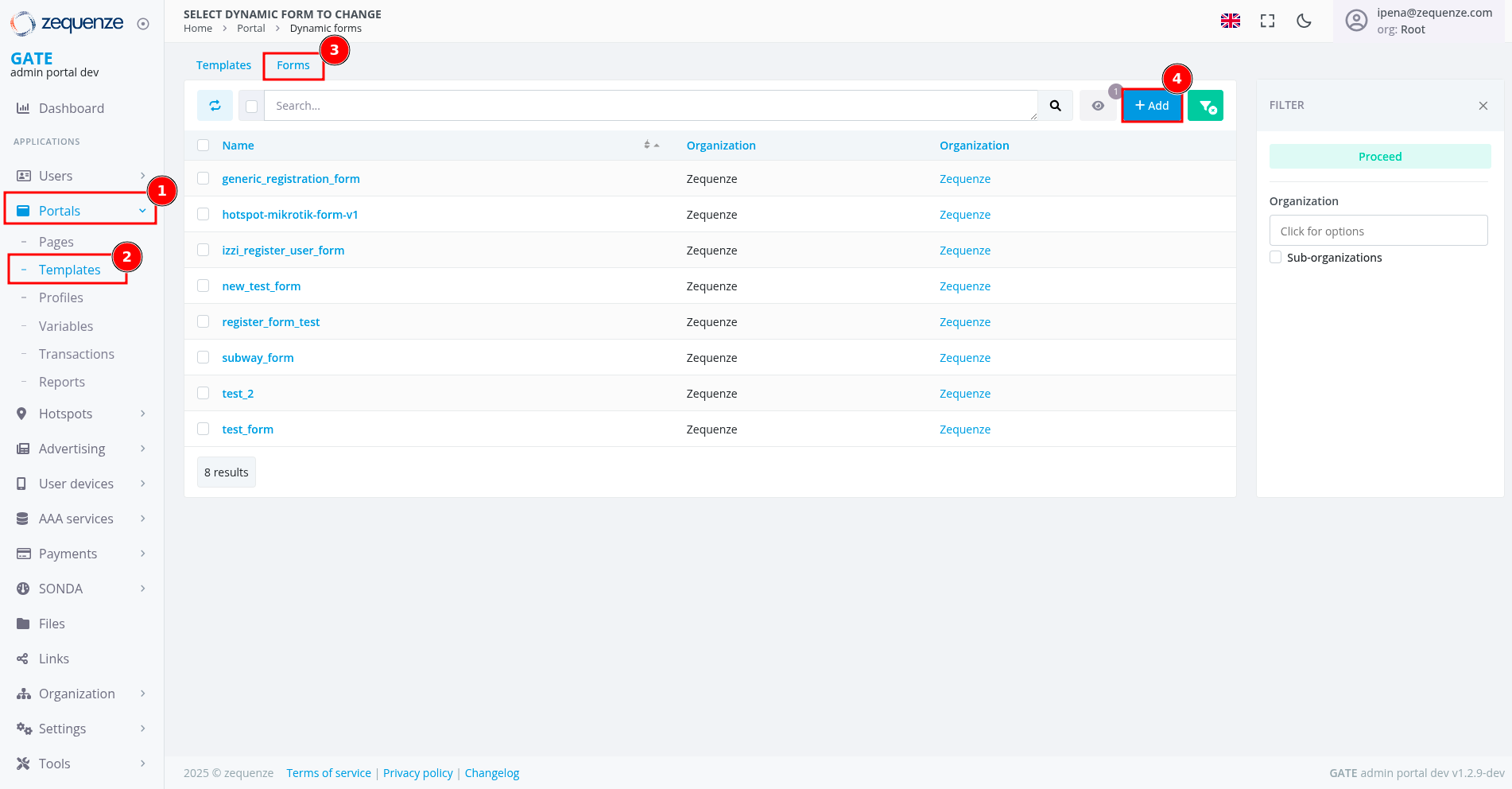Open the hotspot-mikrotik-form-v1 link
This screenshot has width=1512, height=789.
point(290,215)
